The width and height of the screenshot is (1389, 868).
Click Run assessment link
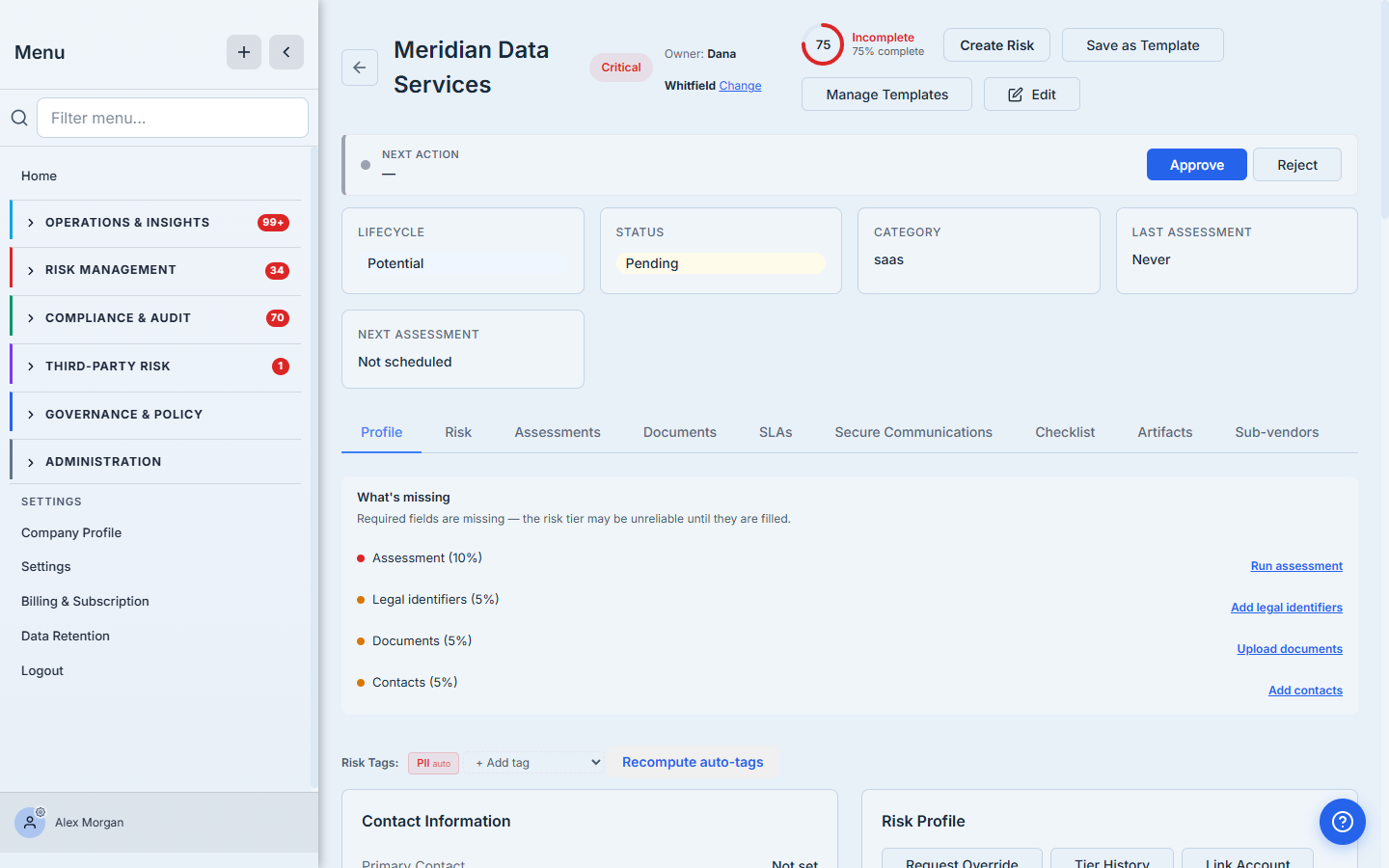[x=1296, y=566]
